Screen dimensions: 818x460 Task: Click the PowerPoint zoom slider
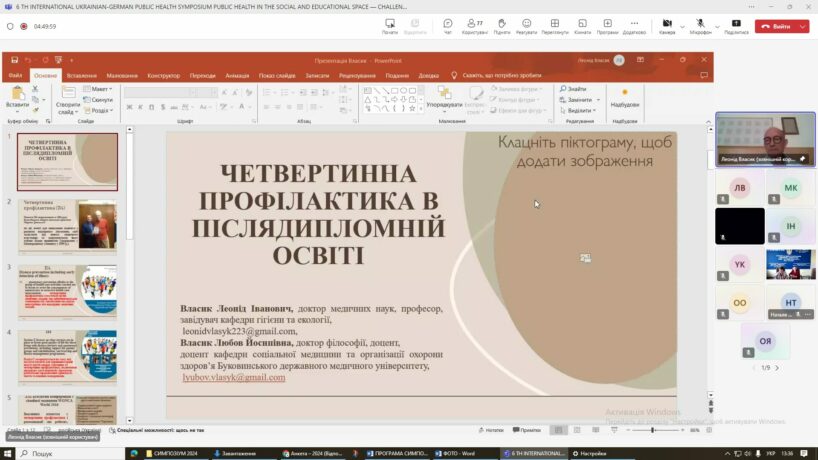coord(652,430)
